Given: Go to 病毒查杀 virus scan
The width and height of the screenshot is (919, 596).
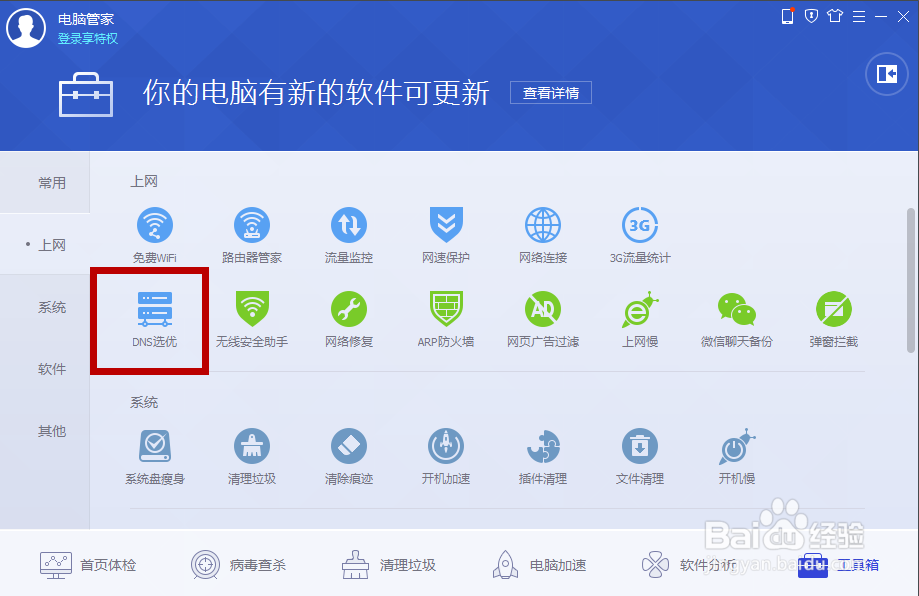Looking at the screenshot, I should pyautogui.click(x=239, y=565).
